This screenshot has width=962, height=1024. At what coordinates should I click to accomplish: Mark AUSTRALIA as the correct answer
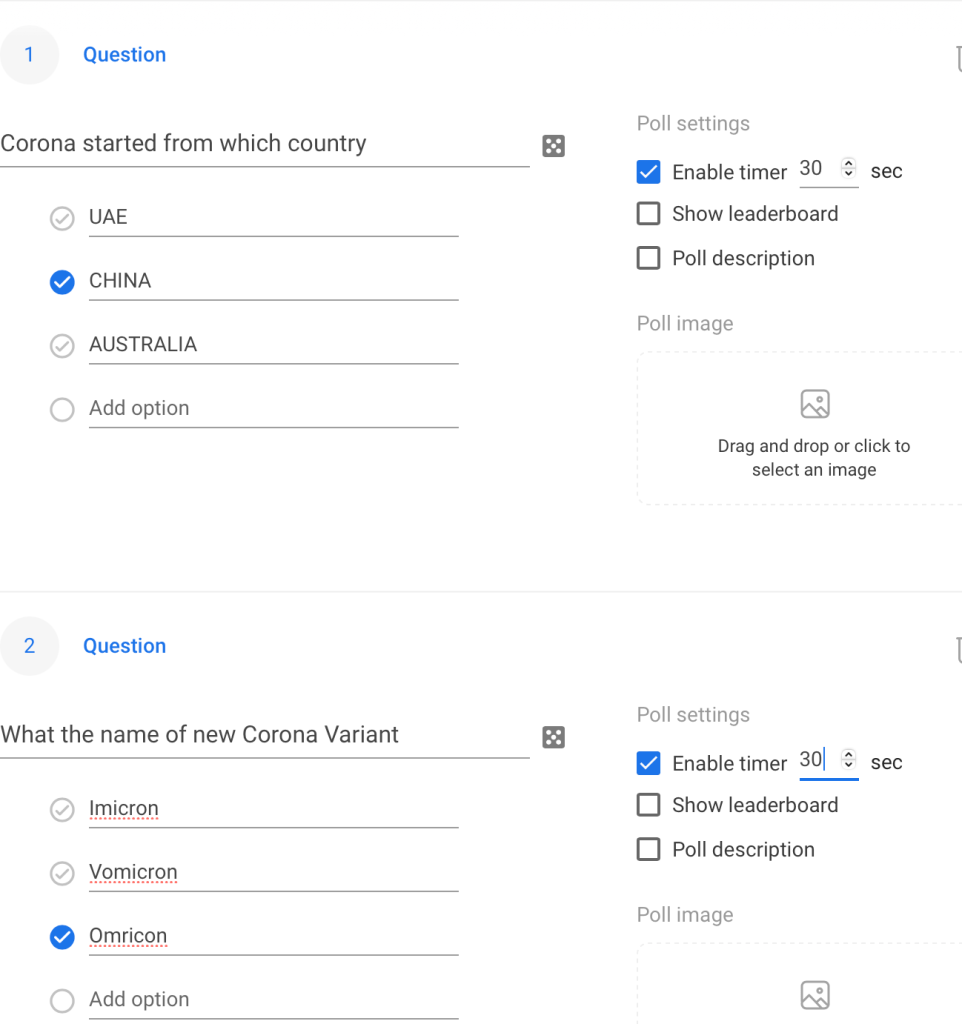point(62,346)
